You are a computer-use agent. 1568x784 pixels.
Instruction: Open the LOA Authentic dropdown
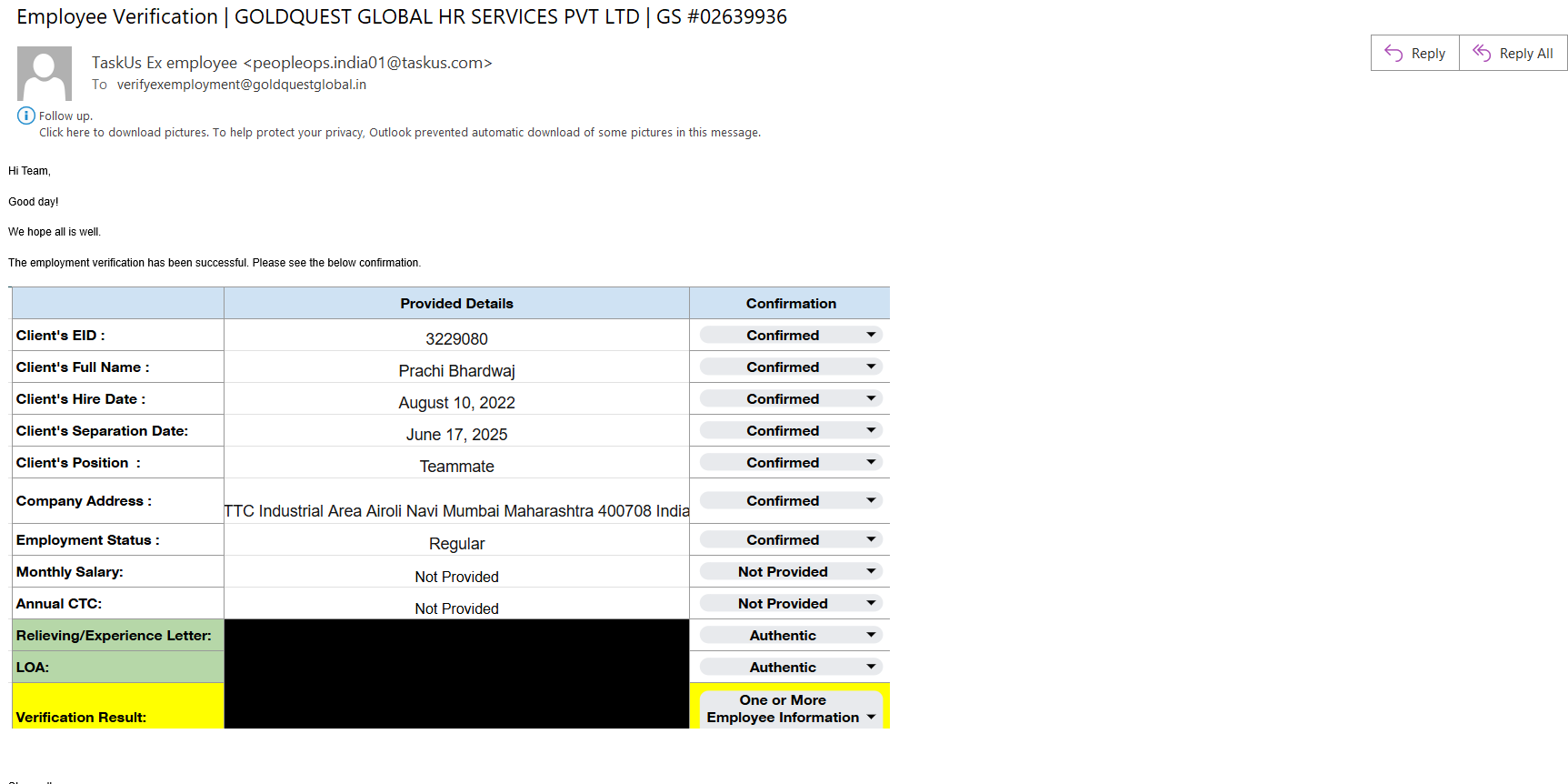[791, 667]
